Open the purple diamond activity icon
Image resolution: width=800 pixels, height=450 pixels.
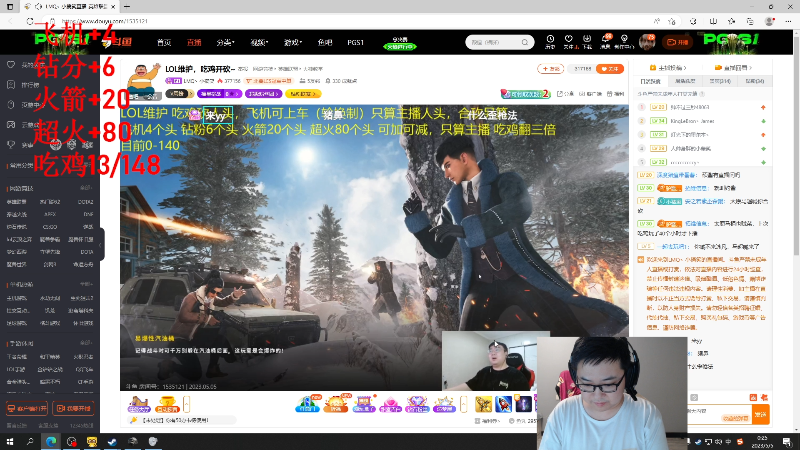point(416,404)
